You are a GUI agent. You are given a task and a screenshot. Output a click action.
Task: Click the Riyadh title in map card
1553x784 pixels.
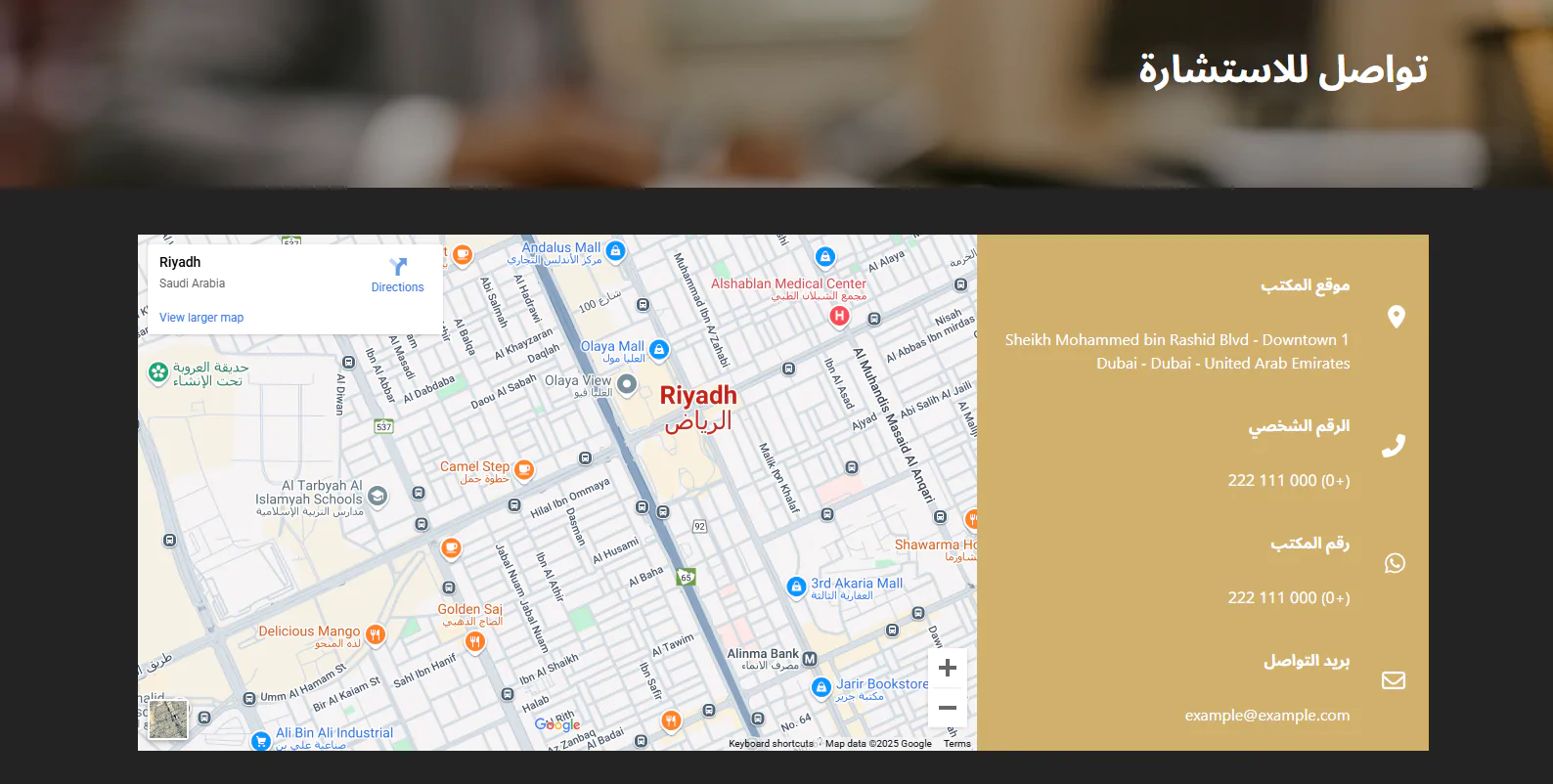coord(180,262)
